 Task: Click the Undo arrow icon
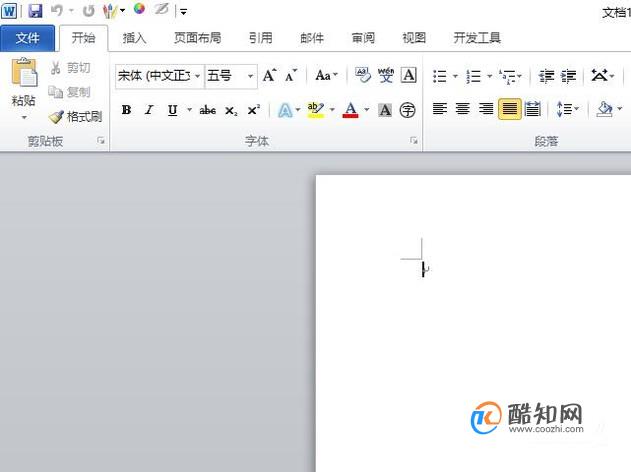[x=57, y=10]
